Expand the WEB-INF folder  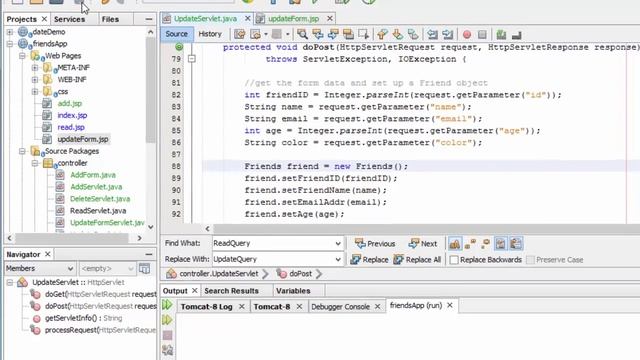pyautogui.click(x=35, y=80)
